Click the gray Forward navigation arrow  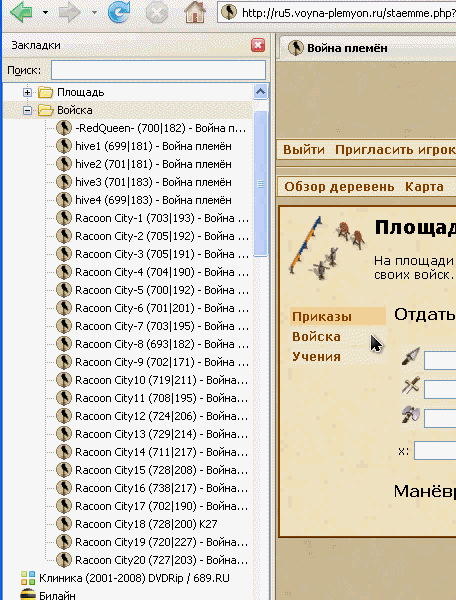(69, 13)
